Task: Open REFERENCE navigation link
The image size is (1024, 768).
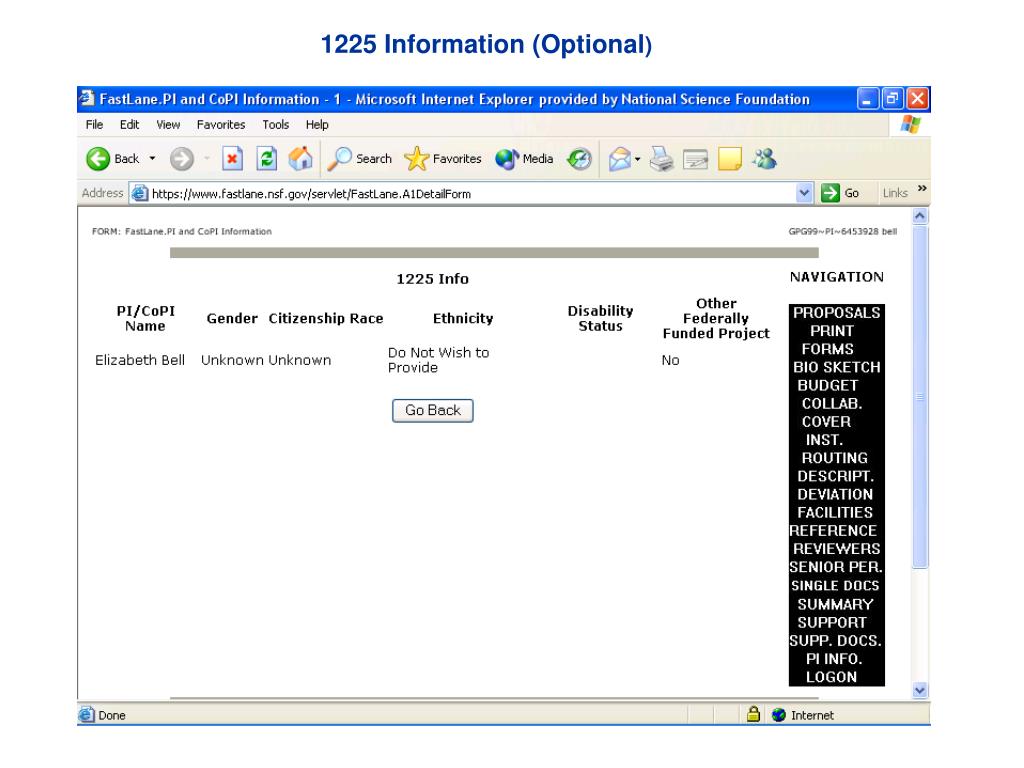Action: [833, 531]
